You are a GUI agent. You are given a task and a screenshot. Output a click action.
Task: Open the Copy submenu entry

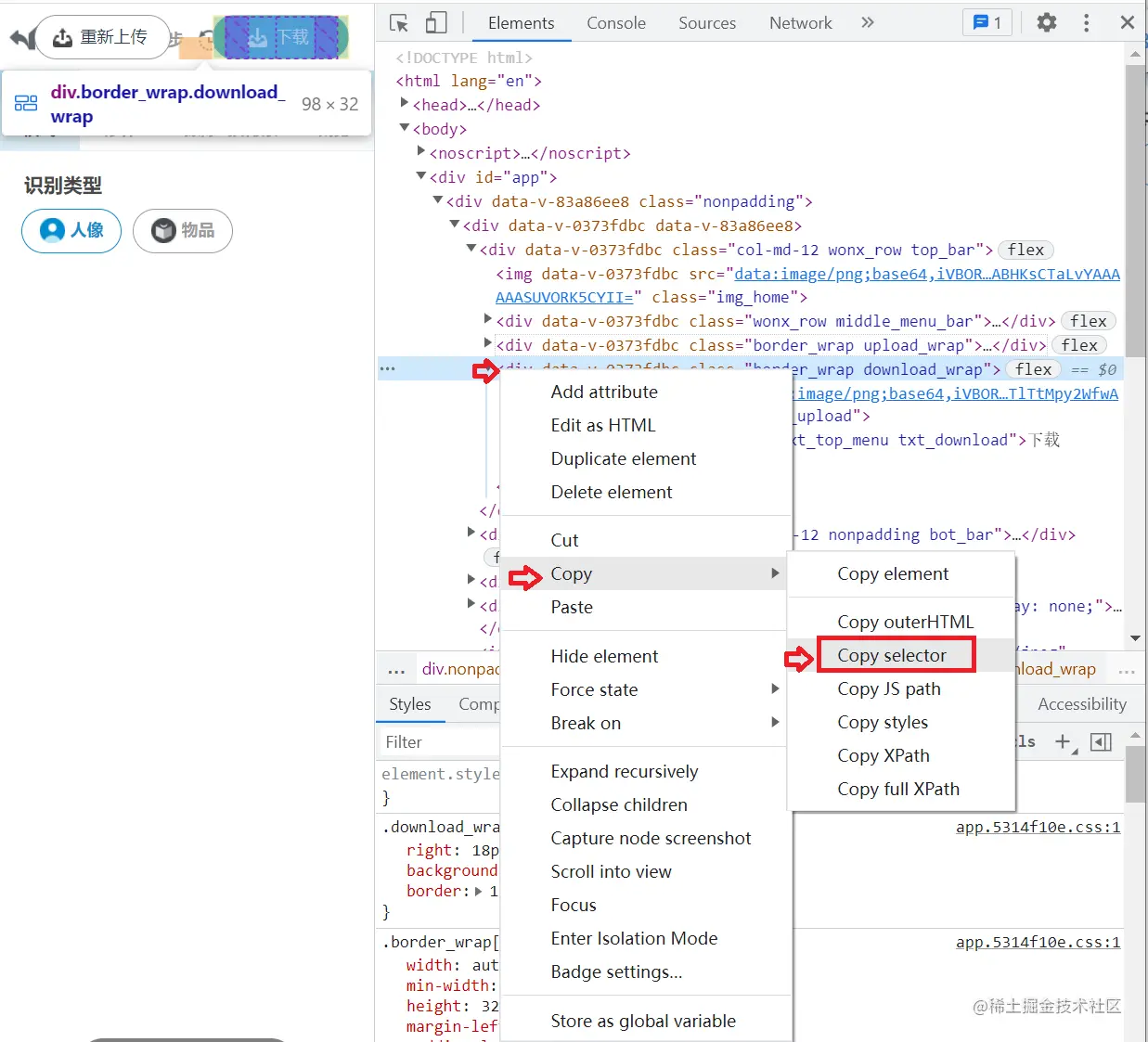(645, 573)
